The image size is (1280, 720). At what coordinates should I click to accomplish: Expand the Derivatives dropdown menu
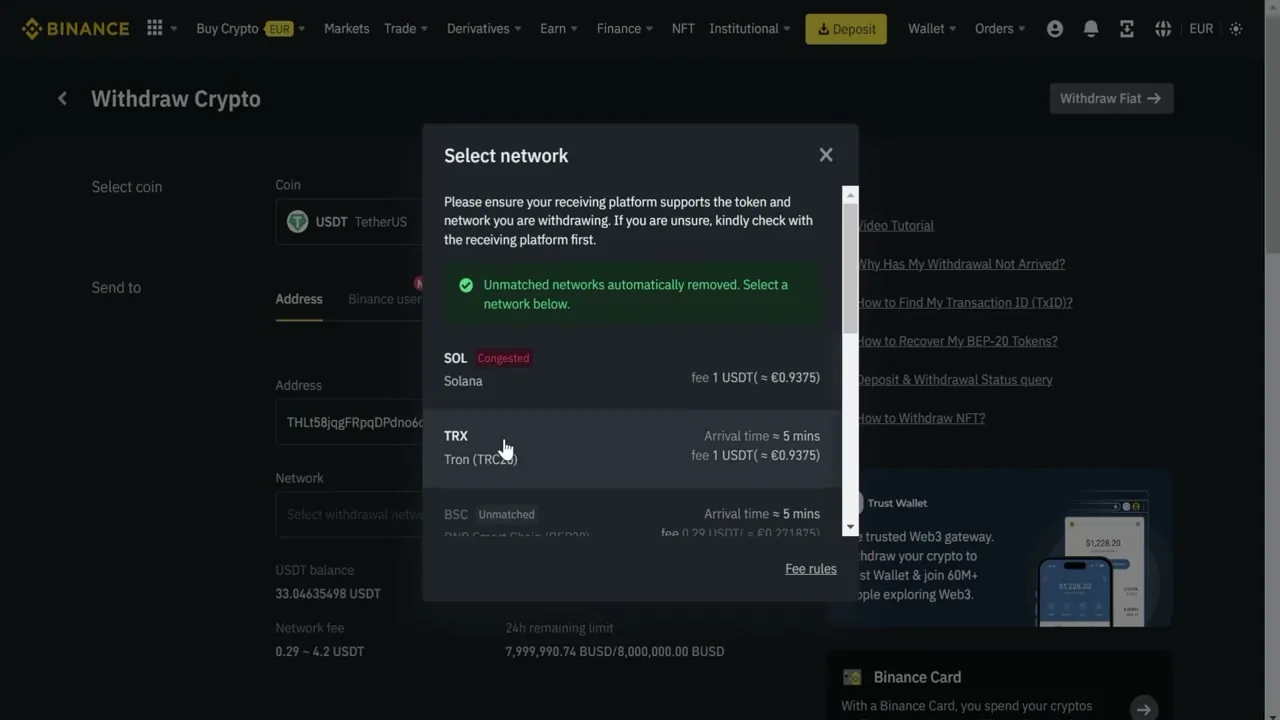pyautogui.click(x=485, y=28)
